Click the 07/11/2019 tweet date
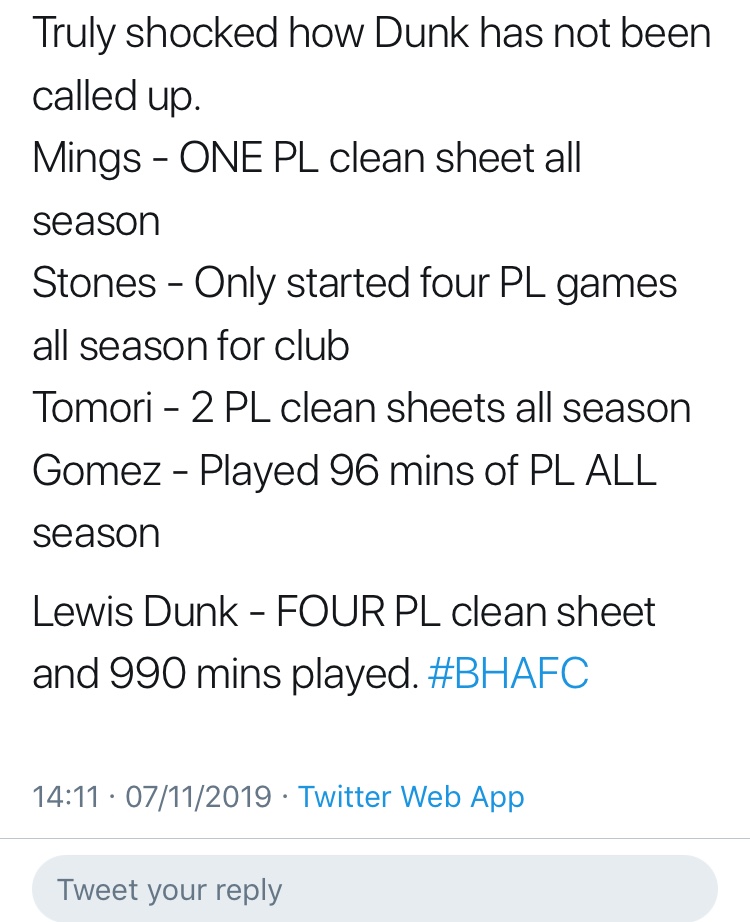750x922 pixels. pos(199,797)
